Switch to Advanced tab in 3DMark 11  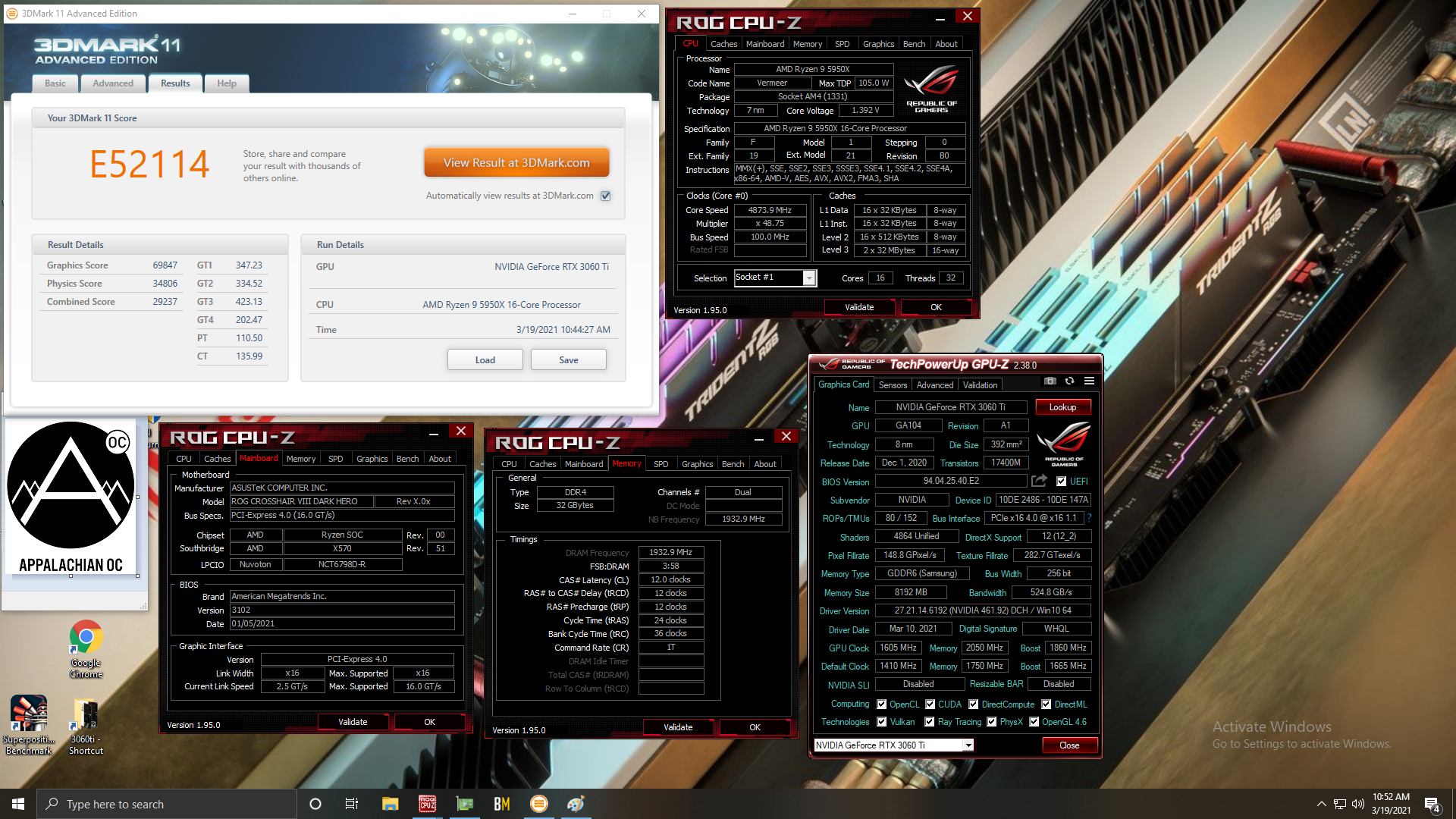[x=113, y=83]
